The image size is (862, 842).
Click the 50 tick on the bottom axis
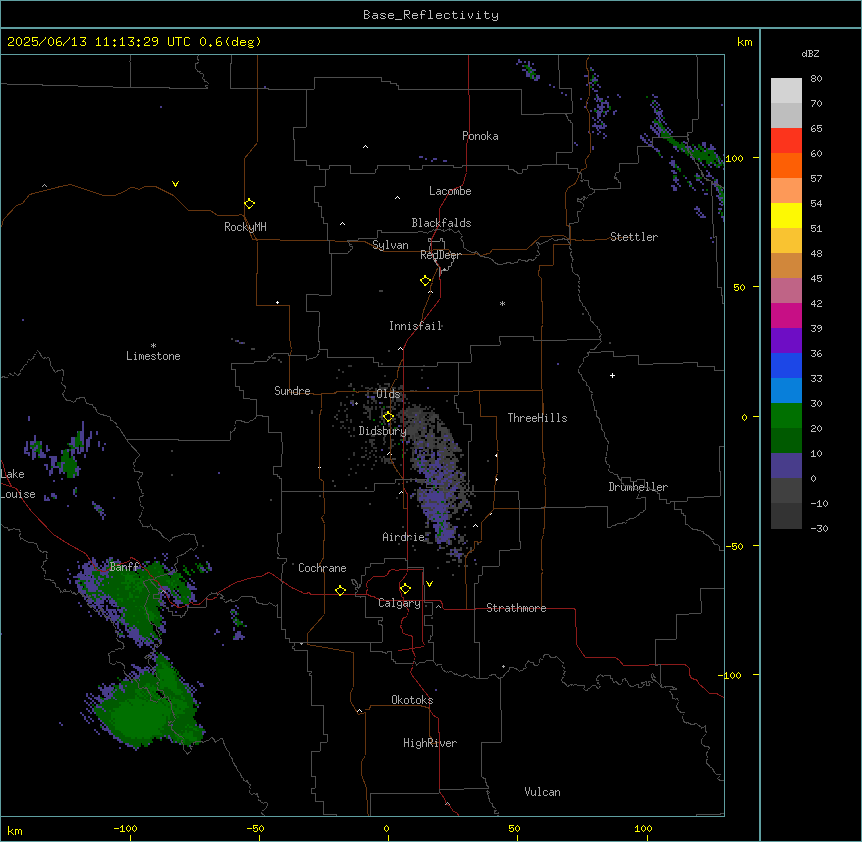514,828
